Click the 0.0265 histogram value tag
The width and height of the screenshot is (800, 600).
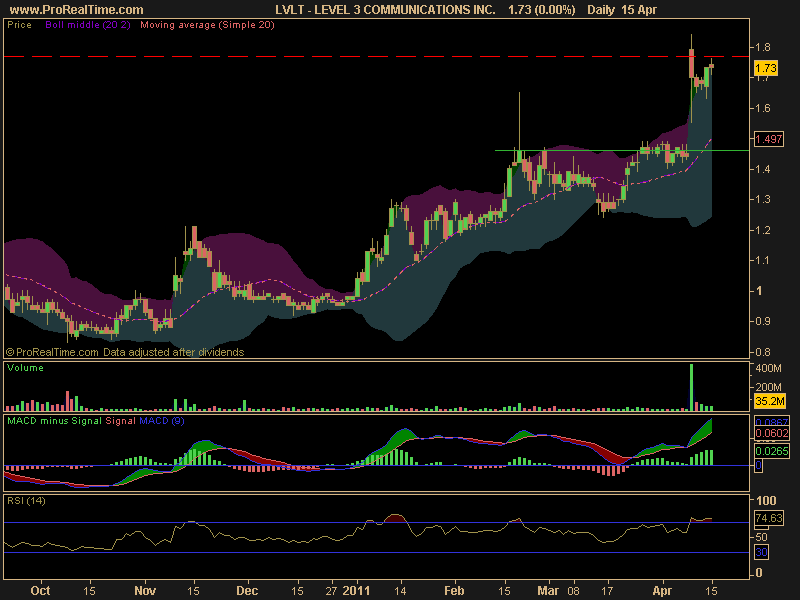(771, 451)
